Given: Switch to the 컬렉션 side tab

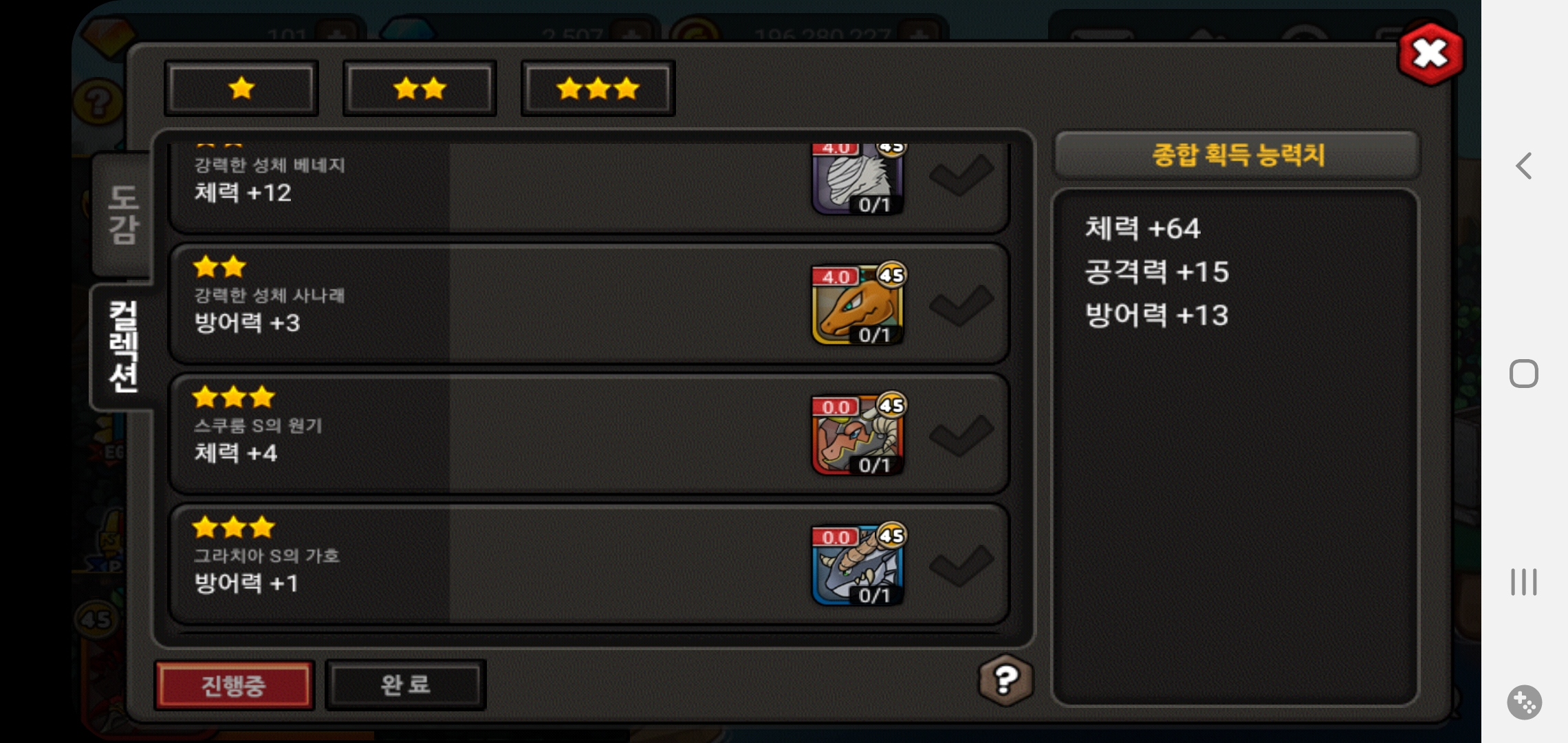Looking at the screenshot, I should coord(123,347).
